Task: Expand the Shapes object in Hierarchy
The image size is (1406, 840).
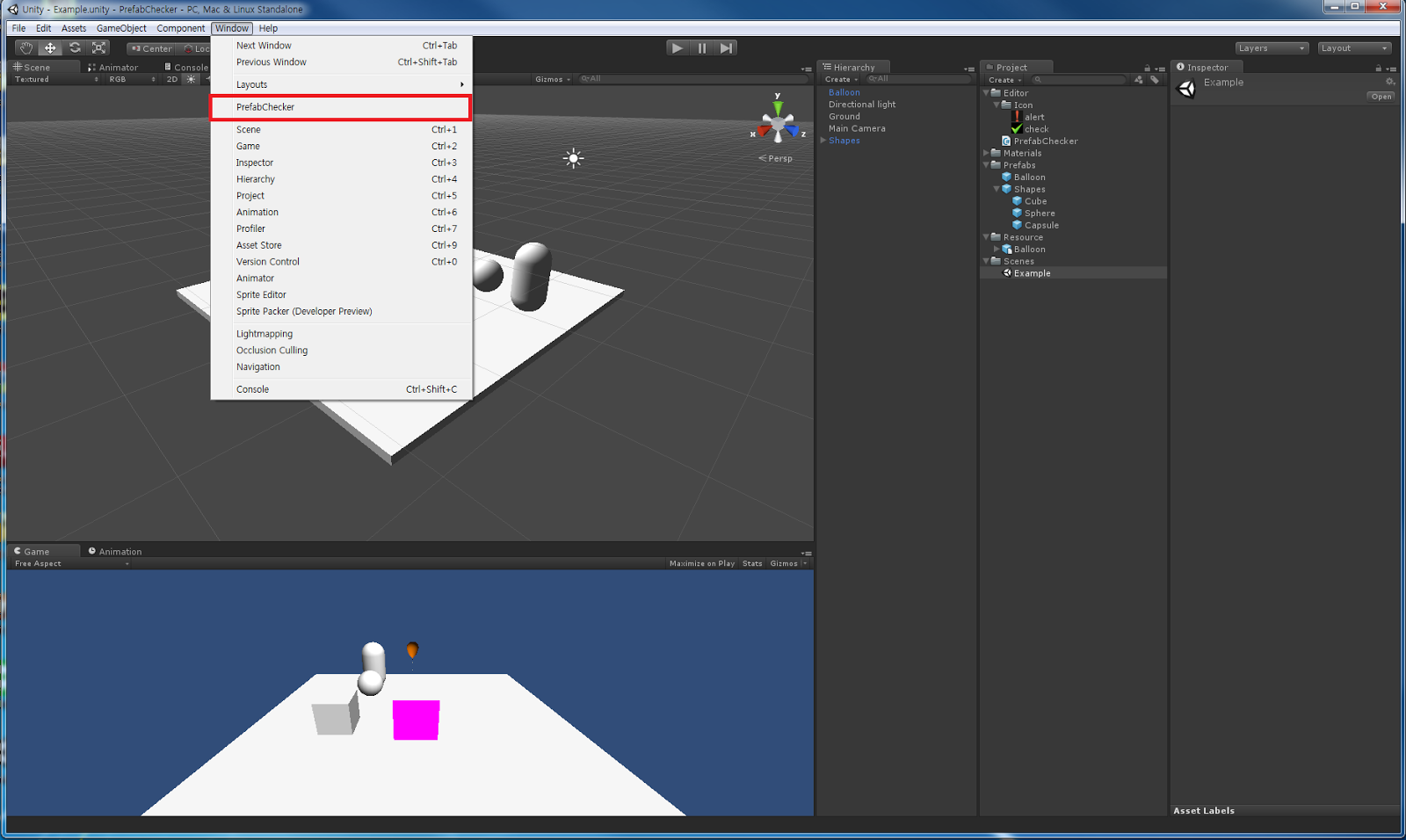Action: [x=823, y=141]
